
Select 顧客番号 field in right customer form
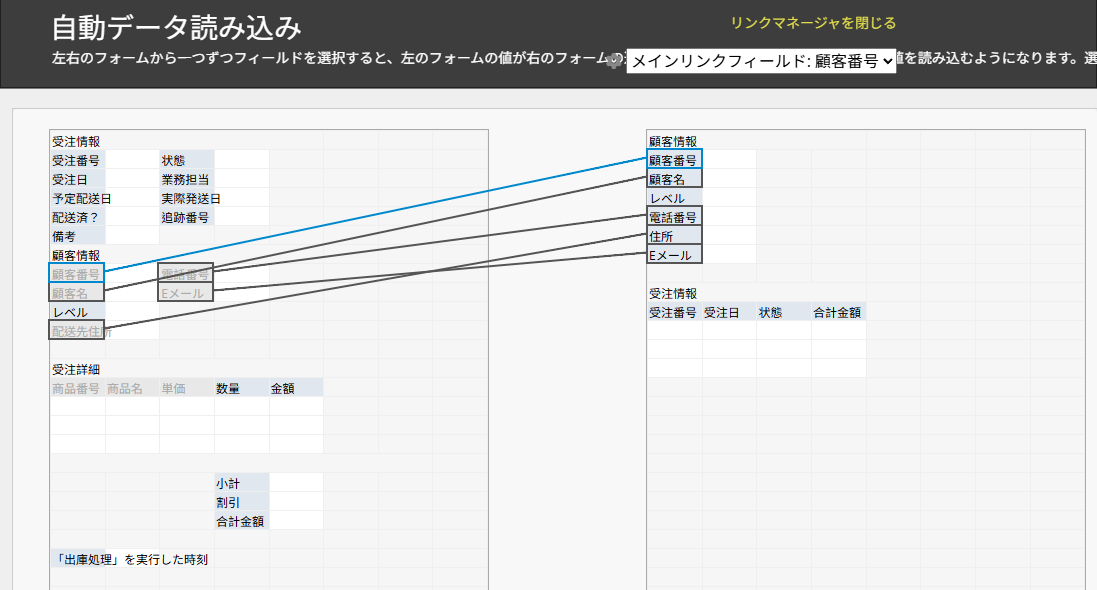[x=674, y=160]
